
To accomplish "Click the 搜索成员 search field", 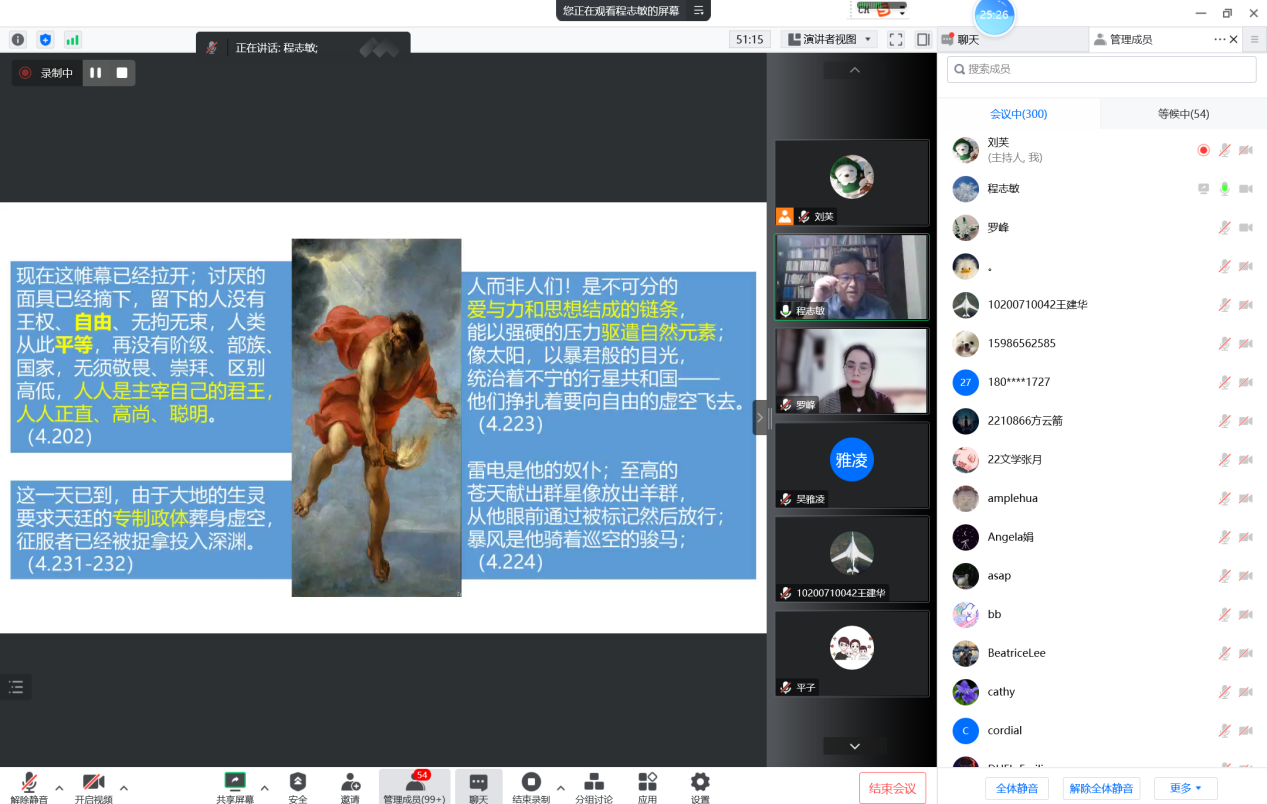I will coord(1100,69).
